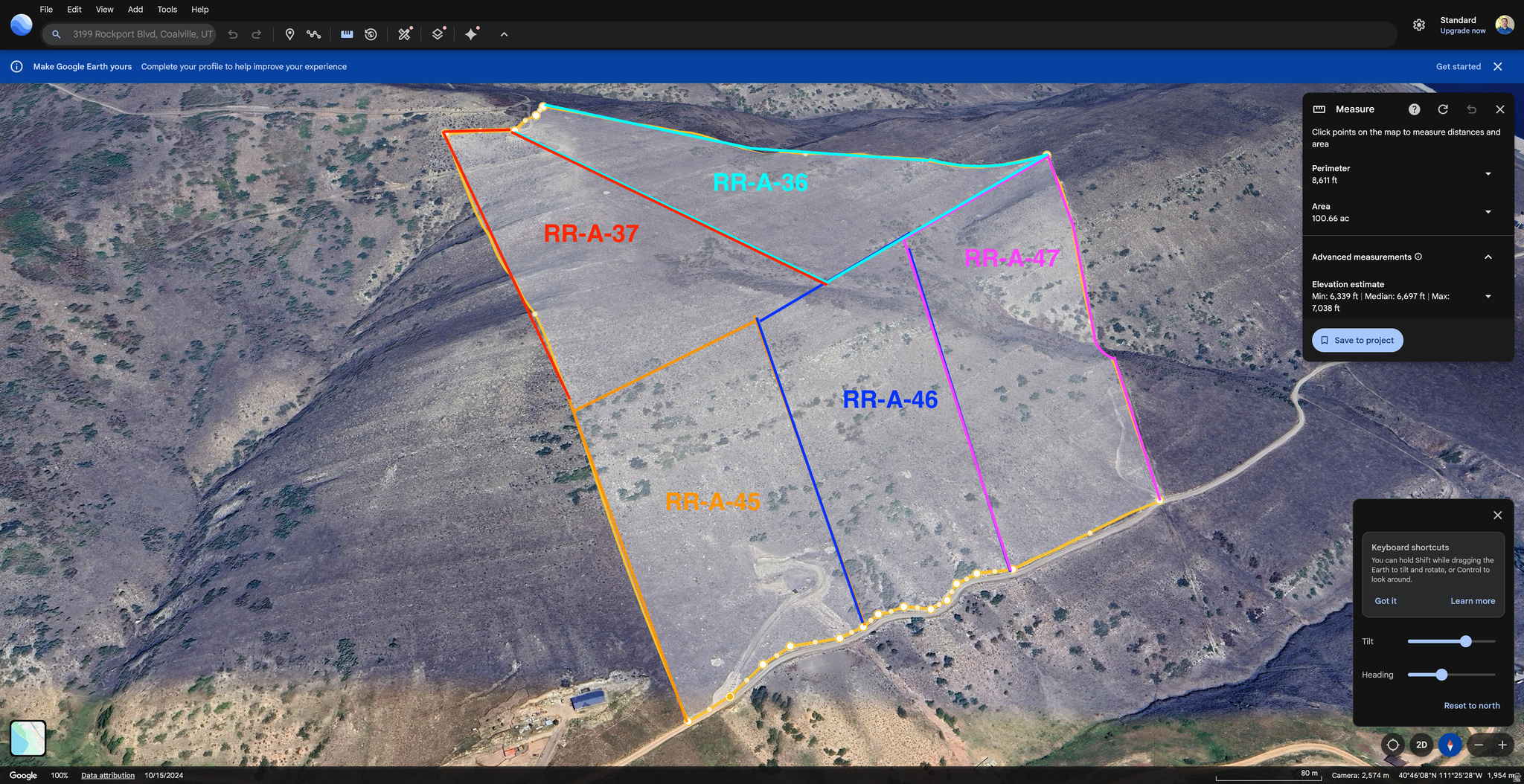This screenshot has height=784, width=1524.
Task: Open the historical imagery tool
Action: (371, 34)
